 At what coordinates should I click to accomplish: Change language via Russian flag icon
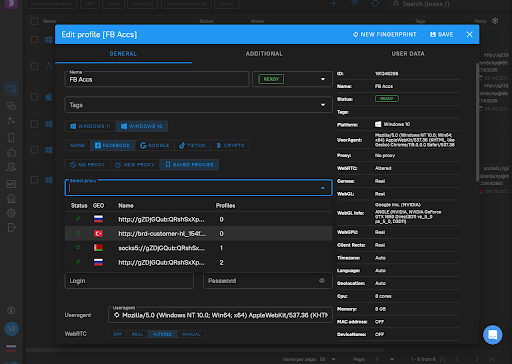point(11,348)
